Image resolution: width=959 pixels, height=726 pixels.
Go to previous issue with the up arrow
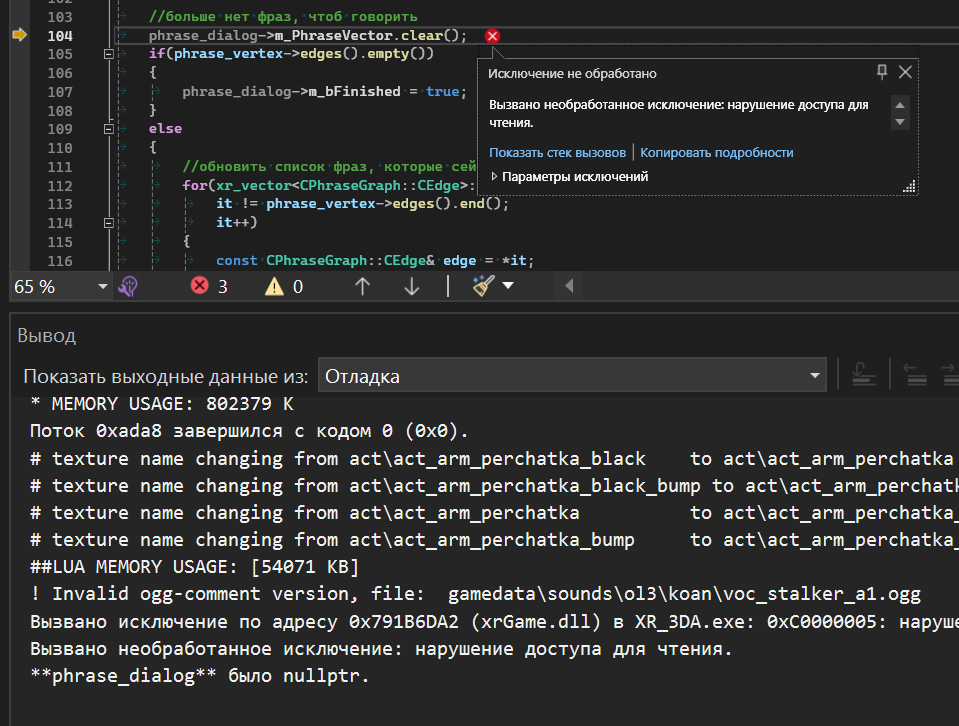(363, 287)
